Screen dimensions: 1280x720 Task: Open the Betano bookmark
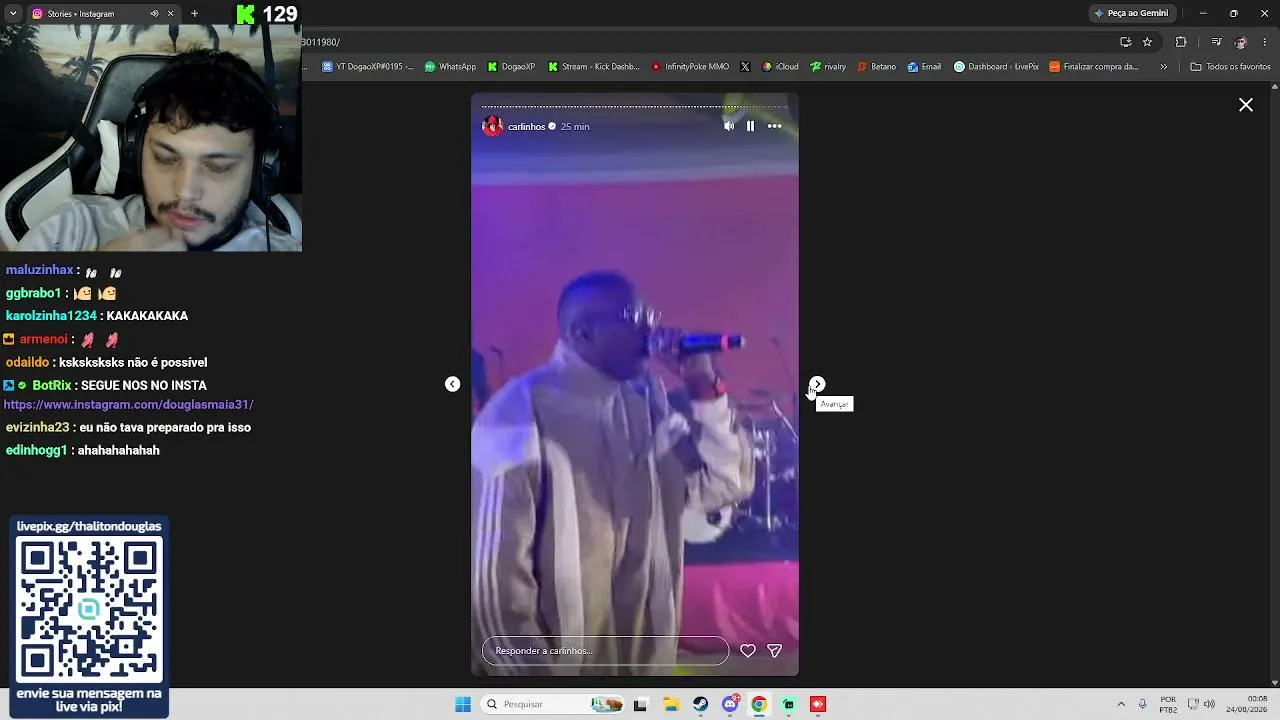[876, 67]
